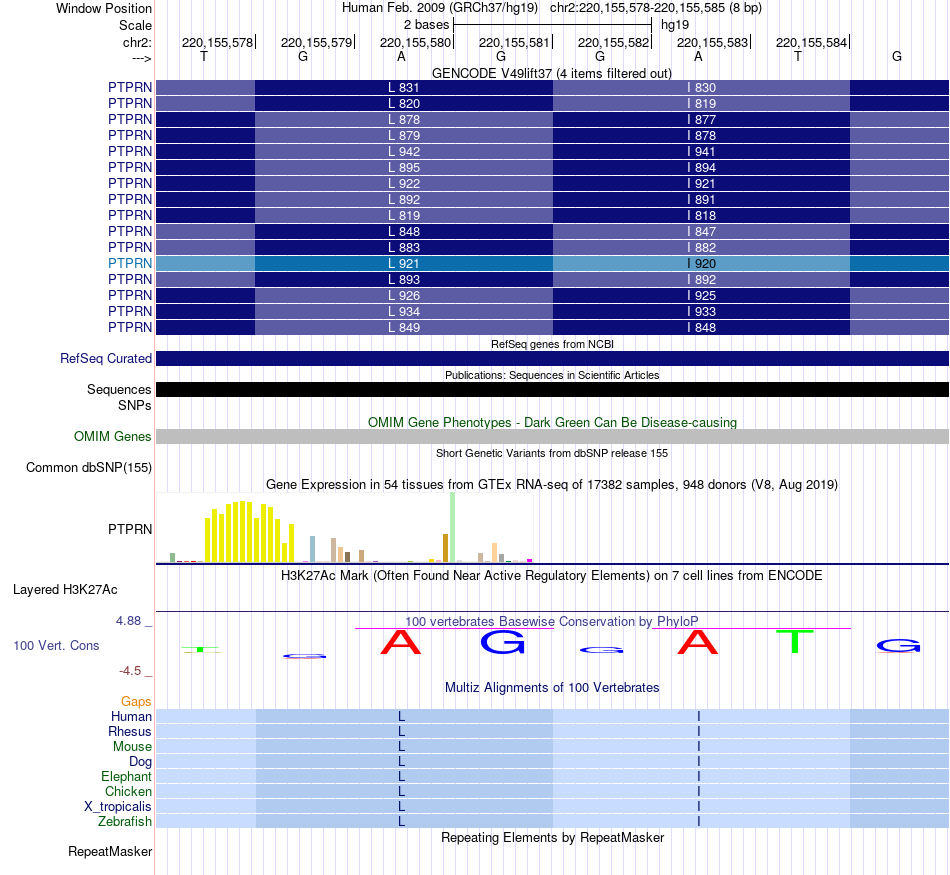The image size is (950, 875).
Task: Click the tall light-green GTEx tissue bar
Action: point(453,527)
